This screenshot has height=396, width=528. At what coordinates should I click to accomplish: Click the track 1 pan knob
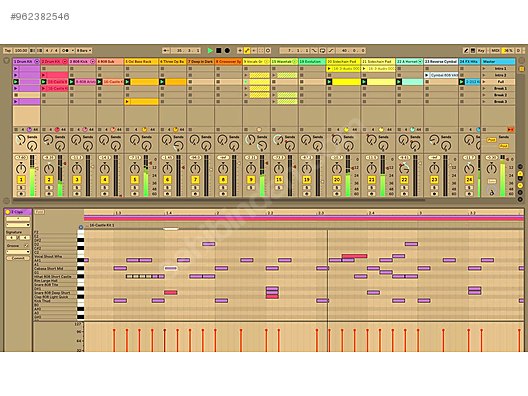pyautogui.click(x=21, y=168)
